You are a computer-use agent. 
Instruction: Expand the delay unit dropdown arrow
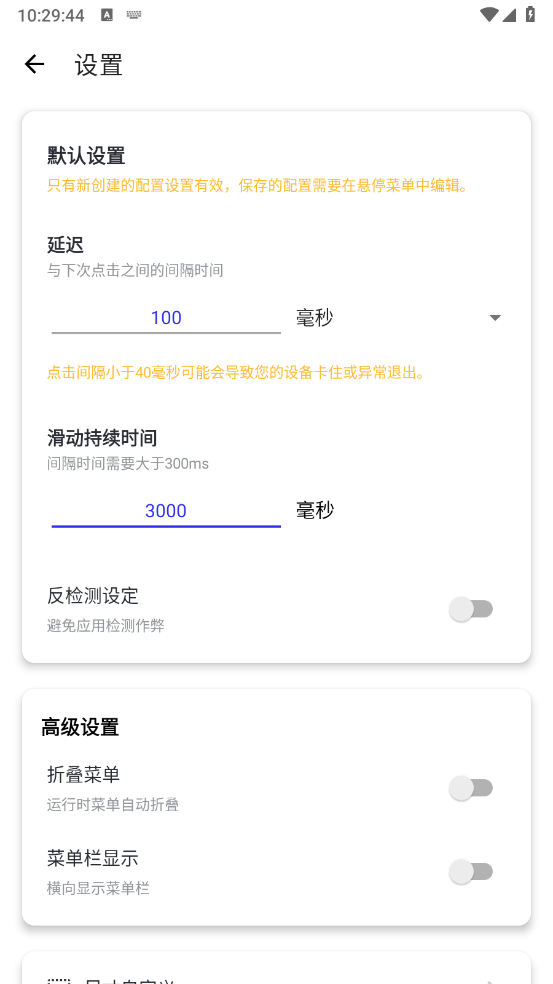495,318
